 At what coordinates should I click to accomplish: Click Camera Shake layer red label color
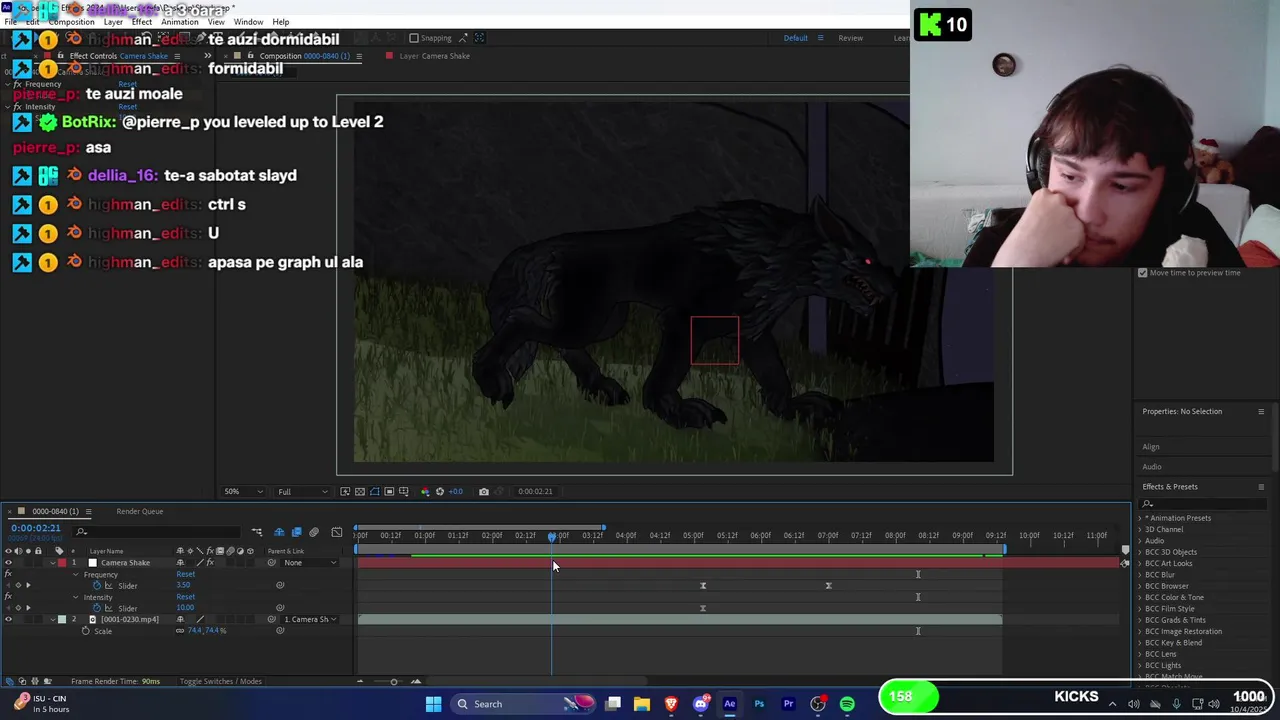click(62, 563)
